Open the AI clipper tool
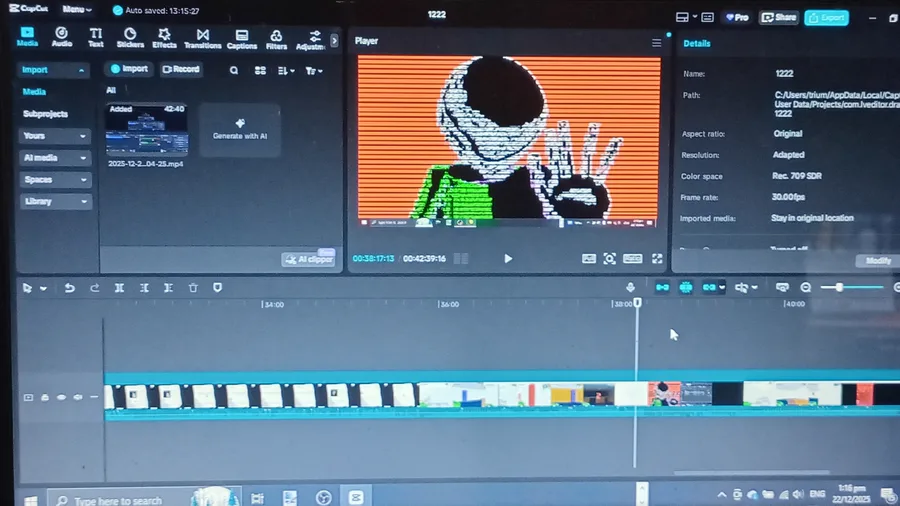Image resolution: width=900 pixels, height=506 pixels. (308, 259)
